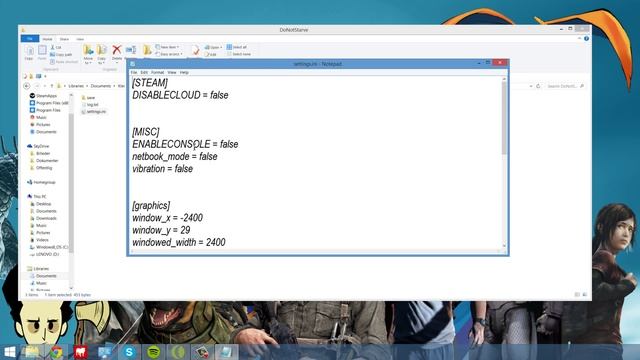Screen dimensions: 640x360
Task: Click Copy path in Explorer ribbon
Action: (61, 54)
